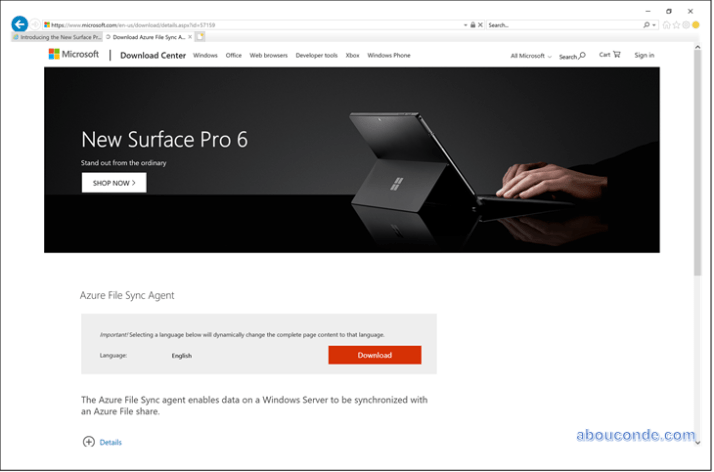Viewport: 714px width, 472px height.
Task: Go back with the blue back arrow
Action: 20,24
